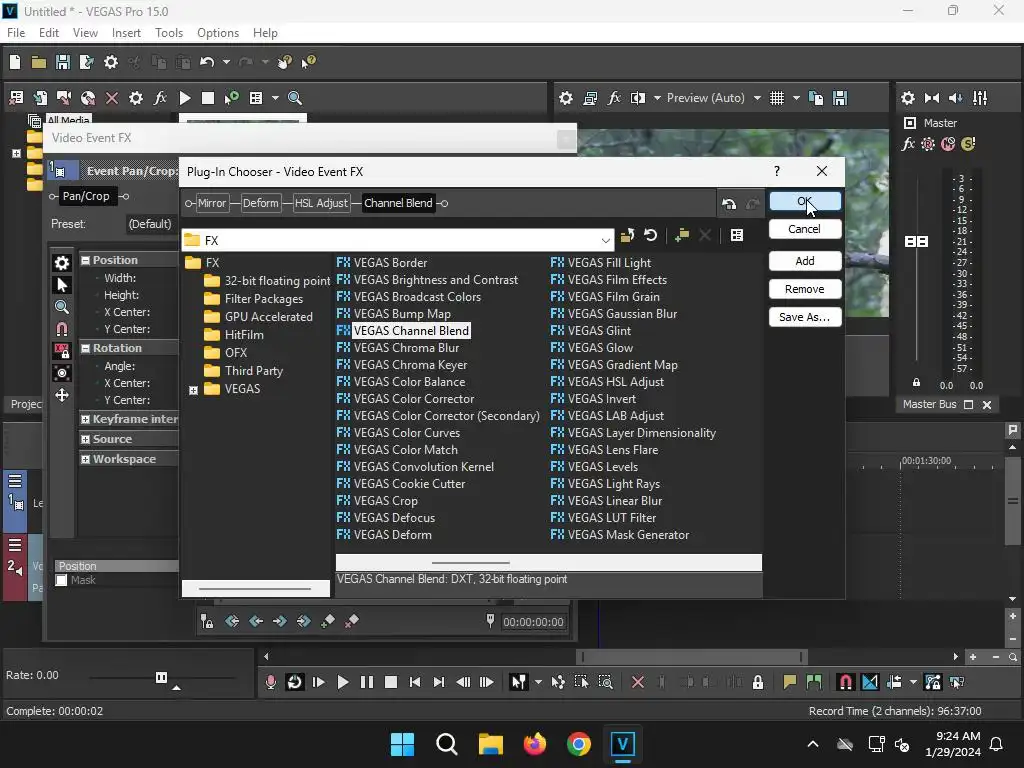Adjust the Master volume fader
The image size is (1024, 768).
coord(916,242)
